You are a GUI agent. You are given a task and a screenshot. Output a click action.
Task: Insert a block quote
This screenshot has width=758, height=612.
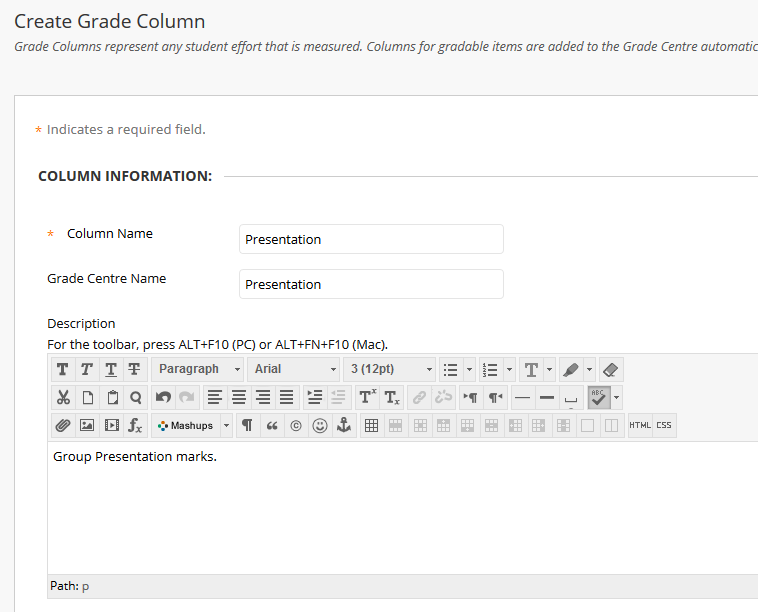click(272, 426)
